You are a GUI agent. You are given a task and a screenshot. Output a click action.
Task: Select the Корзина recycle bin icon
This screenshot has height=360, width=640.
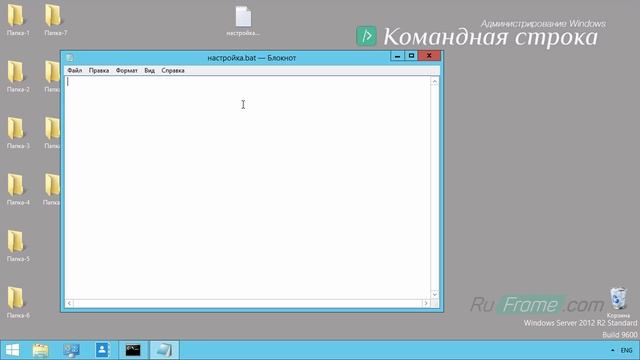pos(618,302)
